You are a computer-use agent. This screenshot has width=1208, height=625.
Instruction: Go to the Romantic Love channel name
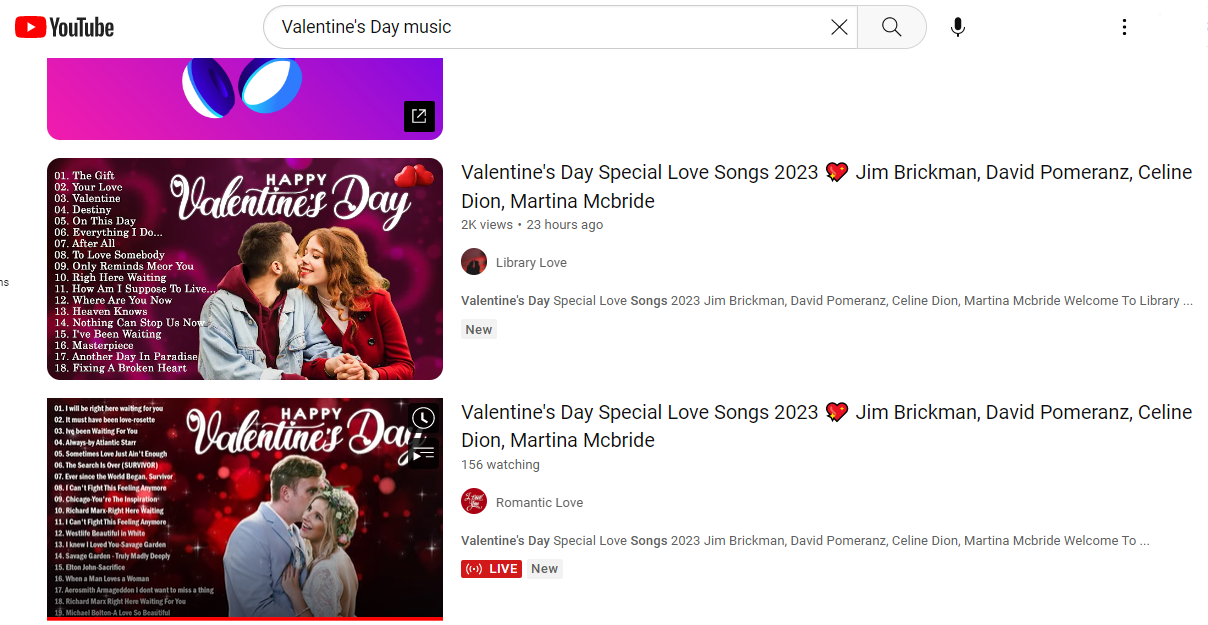pos(539,502)
